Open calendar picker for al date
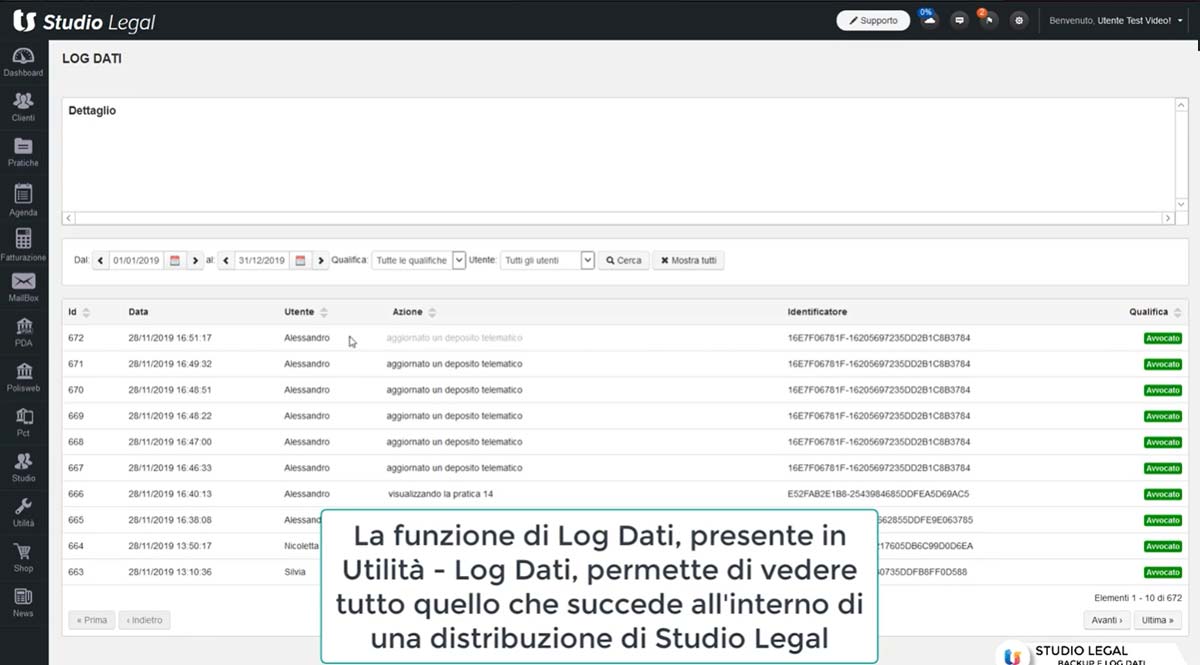Viewport: 1200px width, 665px height. click(300, 260)
